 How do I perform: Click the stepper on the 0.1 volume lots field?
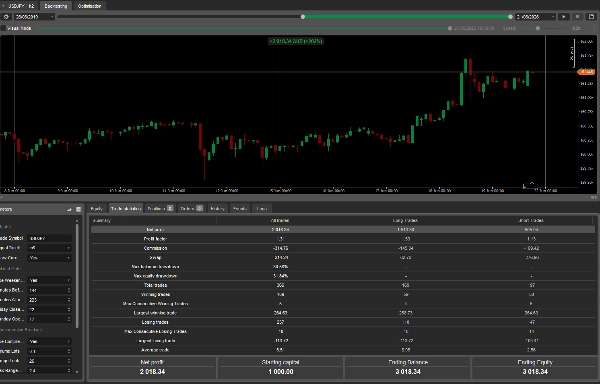tap(69, 351)
